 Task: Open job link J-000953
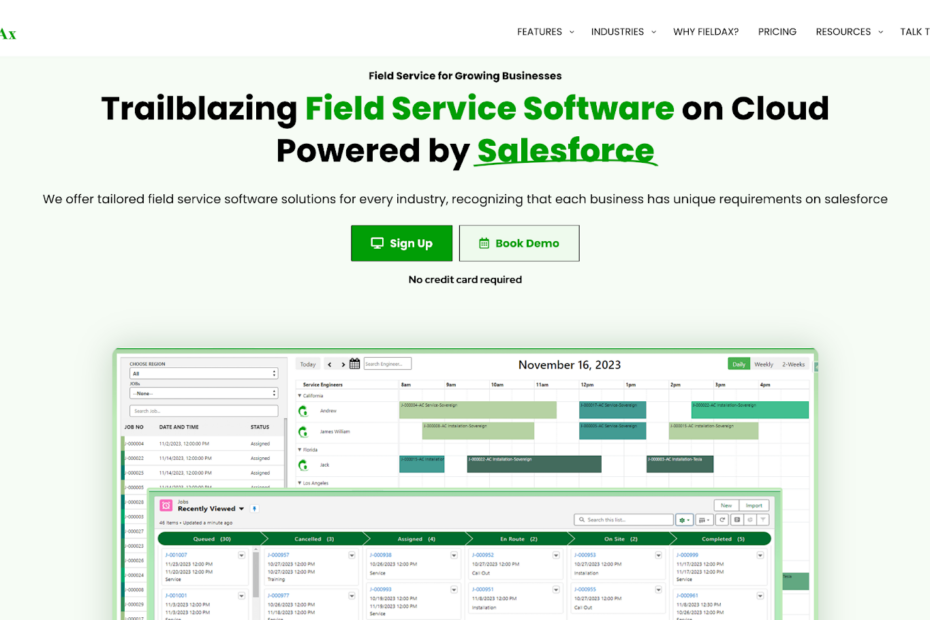coord(585,555)
